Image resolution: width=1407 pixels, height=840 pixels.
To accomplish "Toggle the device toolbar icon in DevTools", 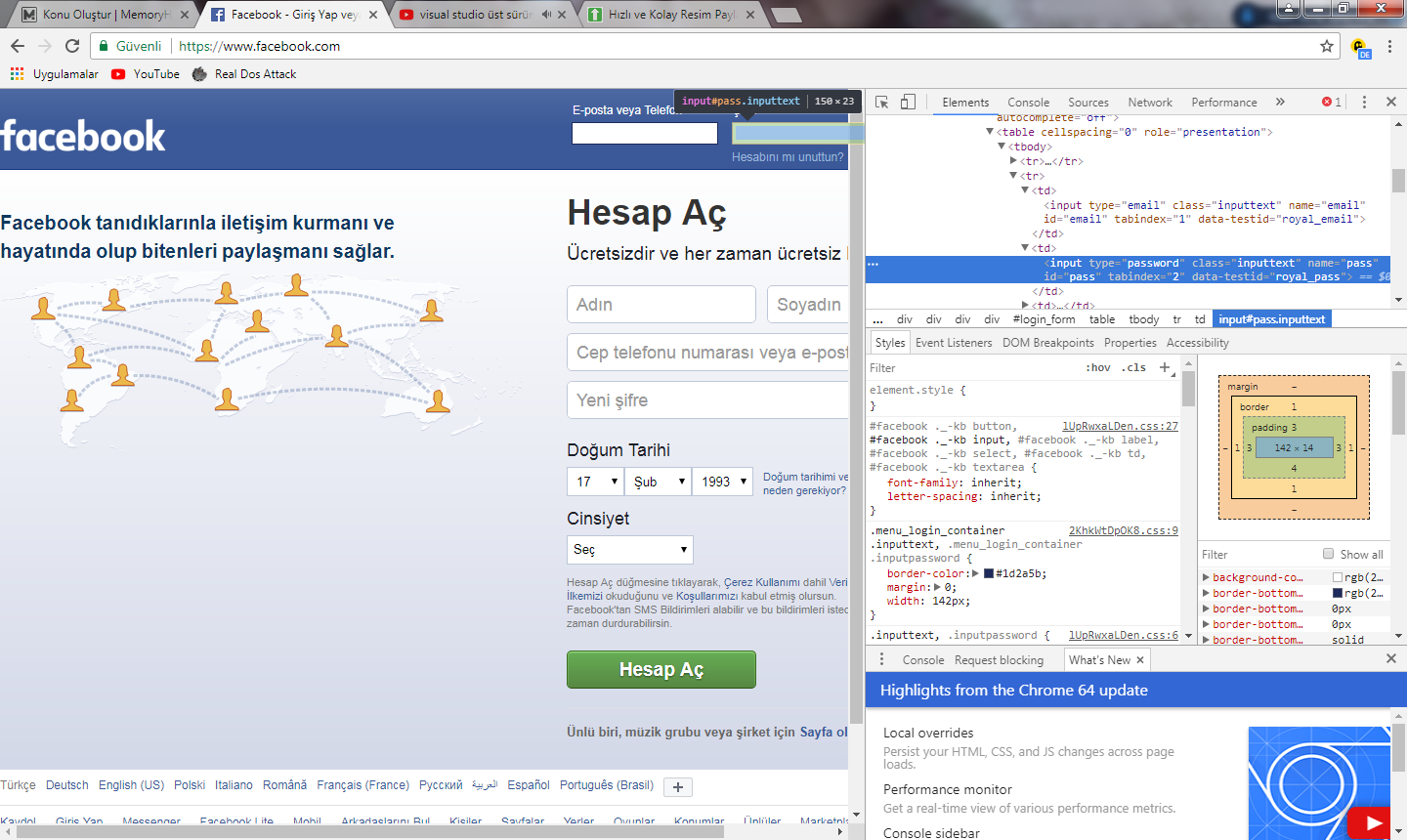I will click(x=908, y=102).
